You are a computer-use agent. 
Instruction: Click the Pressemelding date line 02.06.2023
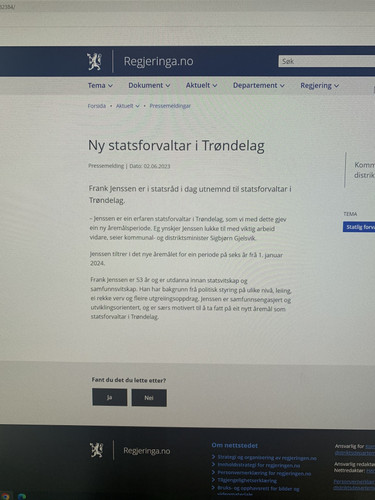pos(129,166)
